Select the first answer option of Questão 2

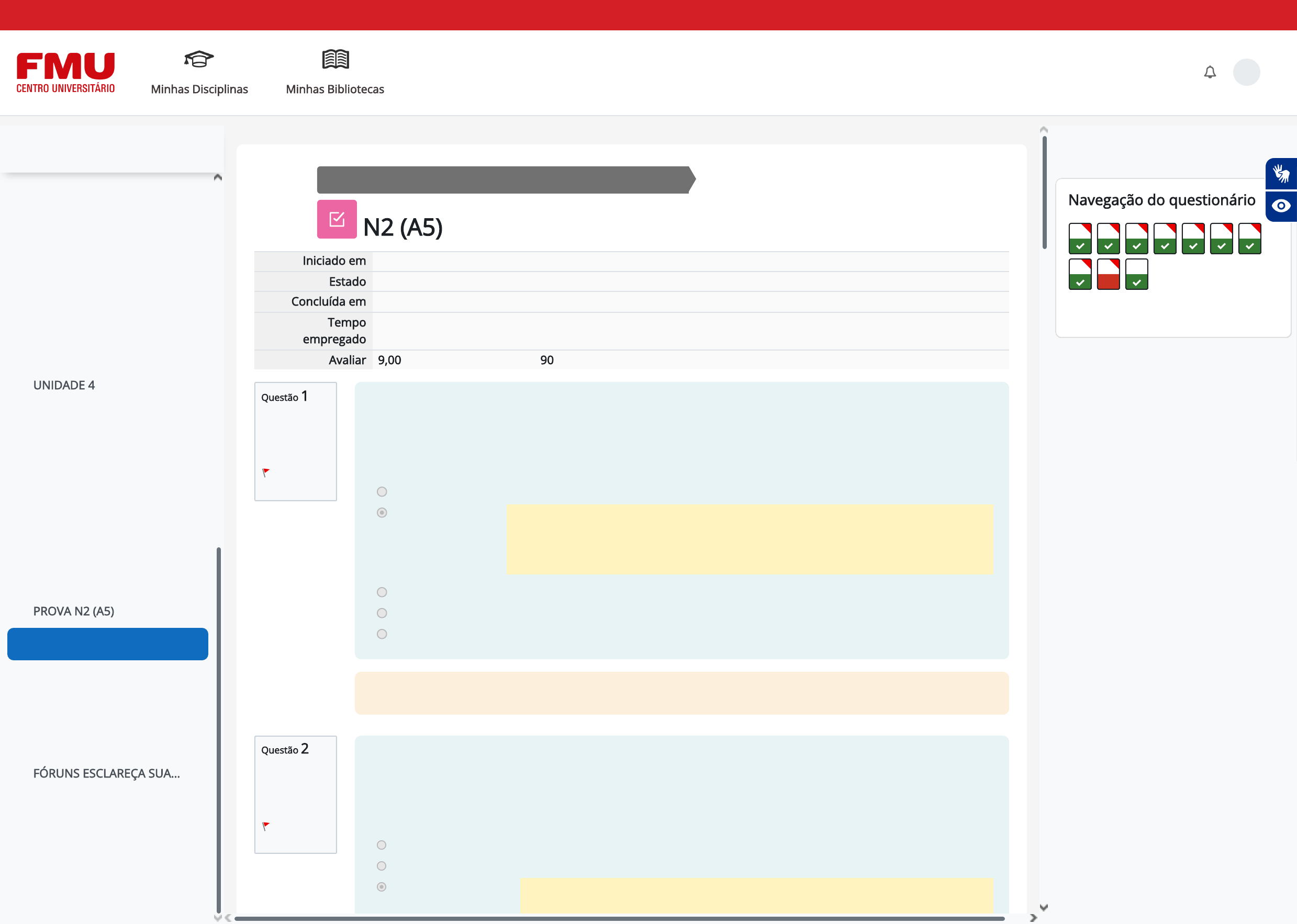pos(382,845)
